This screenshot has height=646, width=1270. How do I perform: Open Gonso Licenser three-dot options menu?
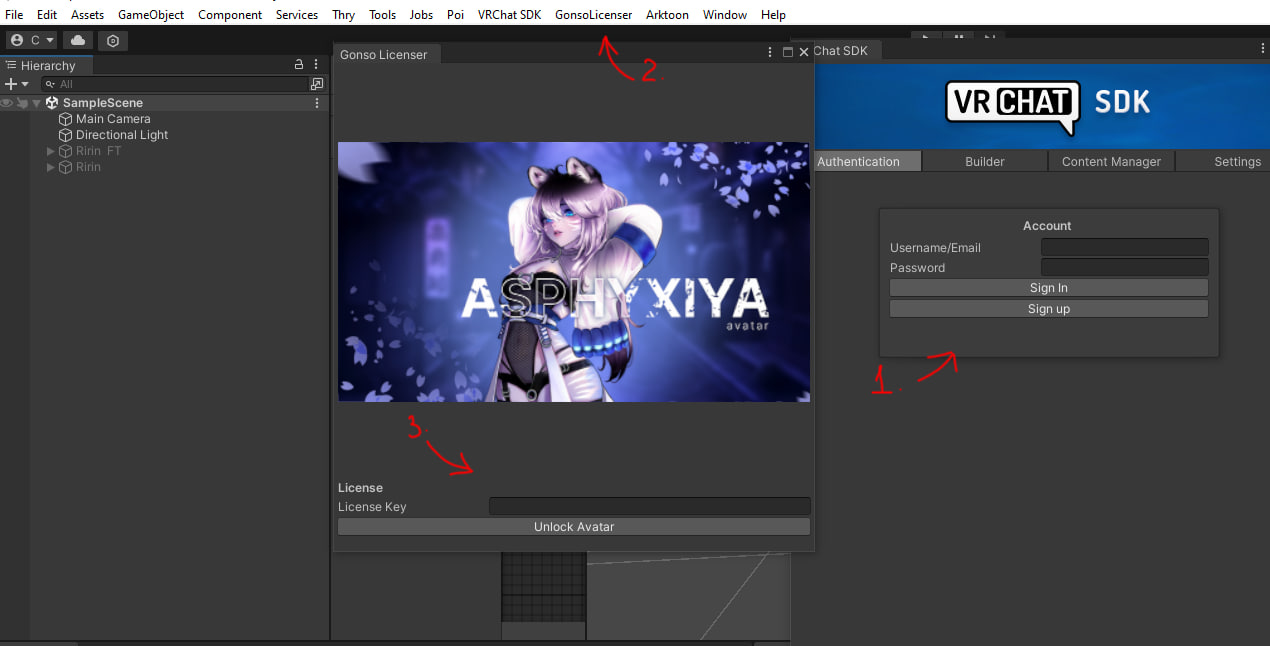point(769,52)
